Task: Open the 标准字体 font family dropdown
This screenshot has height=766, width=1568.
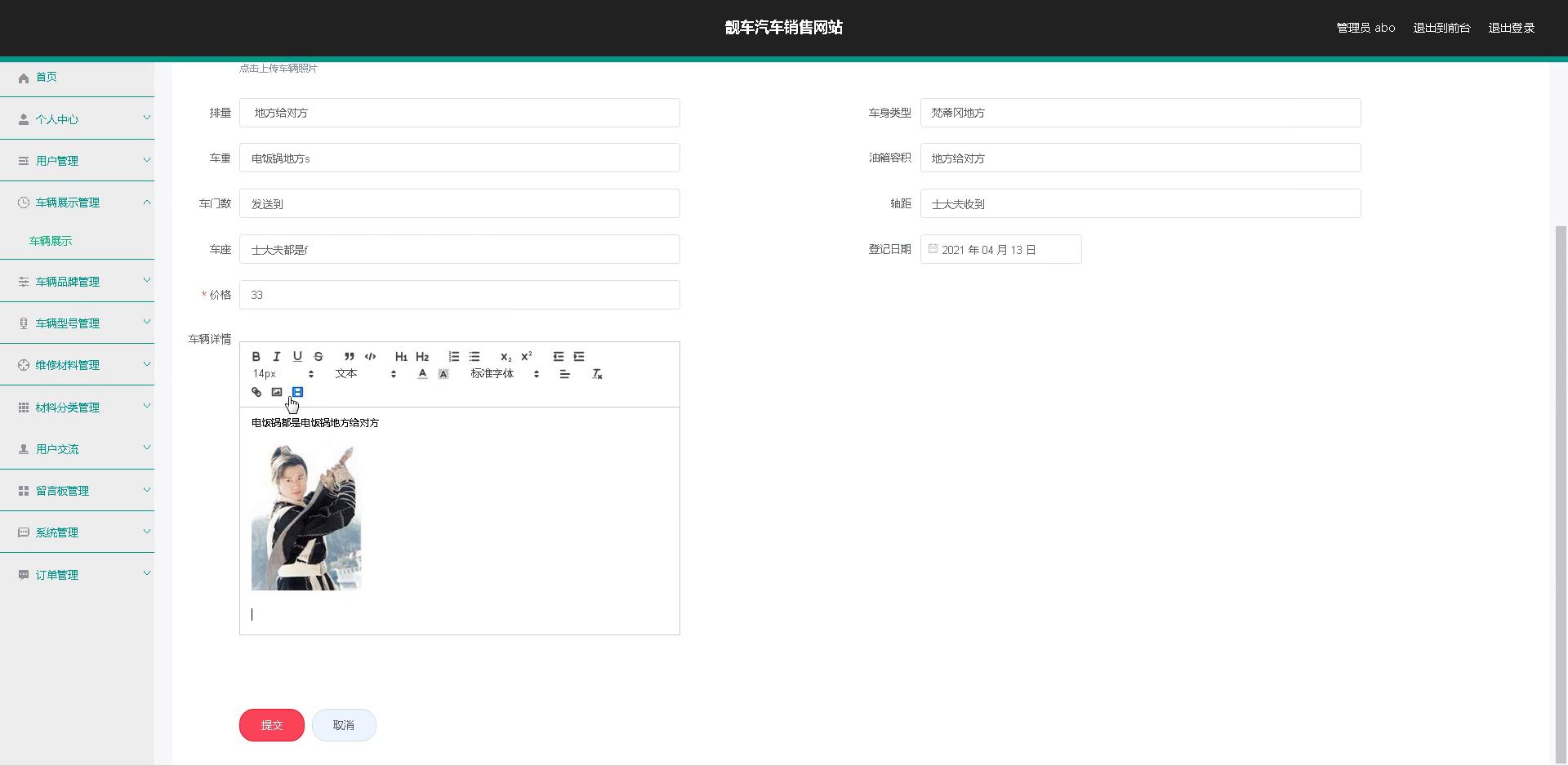Action: coord(504,374)
